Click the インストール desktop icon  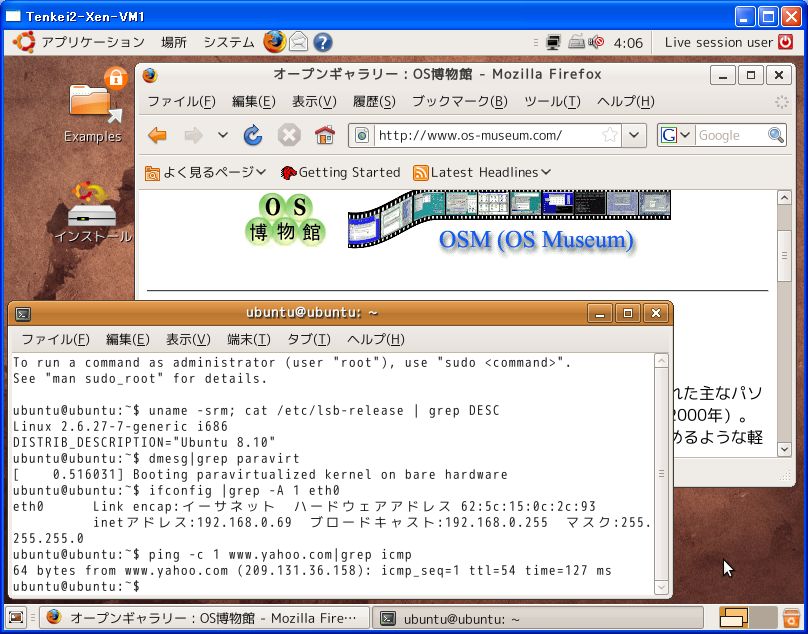(x=93, y=212)
